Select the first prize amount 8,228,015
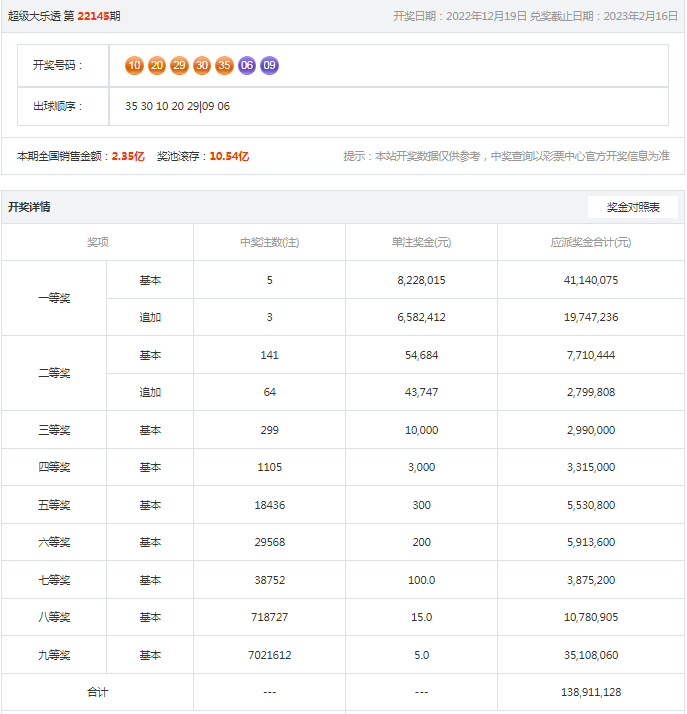The width and height of the screenshot is (687, 714). click(x=421, y=280)
